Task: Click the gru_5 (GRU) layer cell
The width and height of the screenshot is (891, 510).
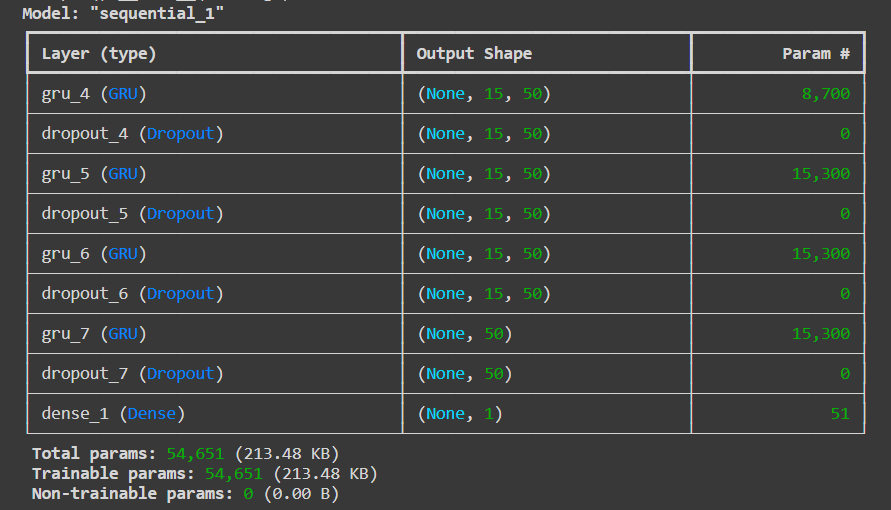Action: (x=94, y=174)
